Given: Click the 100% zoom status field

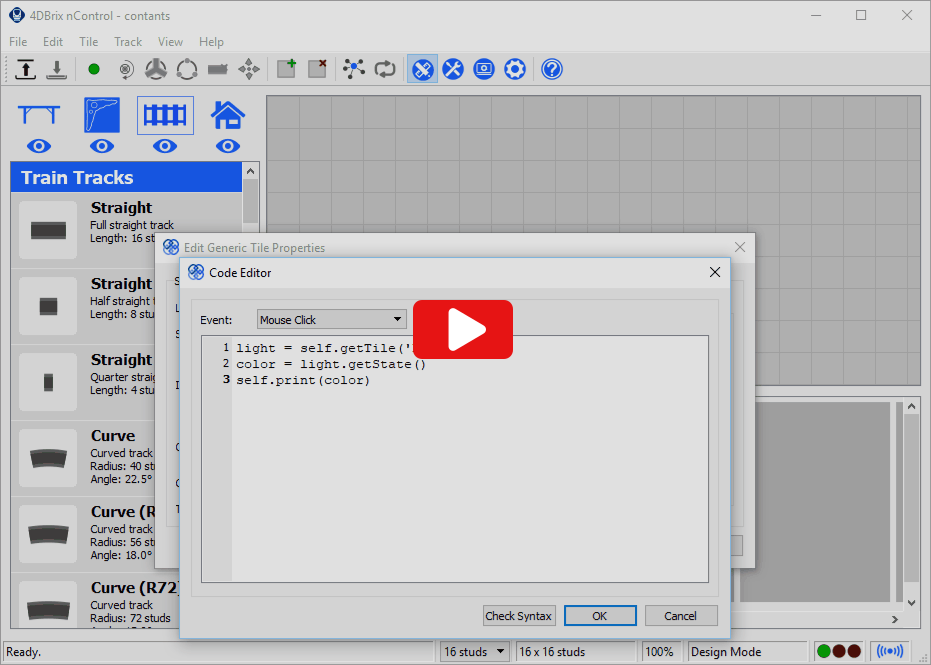Looking at the screenshot, I should click(660, 651).
